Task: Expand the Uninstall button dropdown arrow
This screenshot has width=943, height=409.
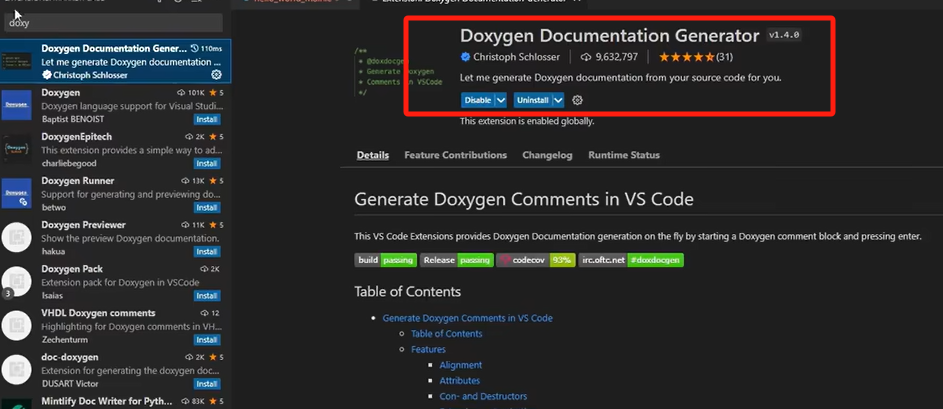Action: [x=559, y=100]
